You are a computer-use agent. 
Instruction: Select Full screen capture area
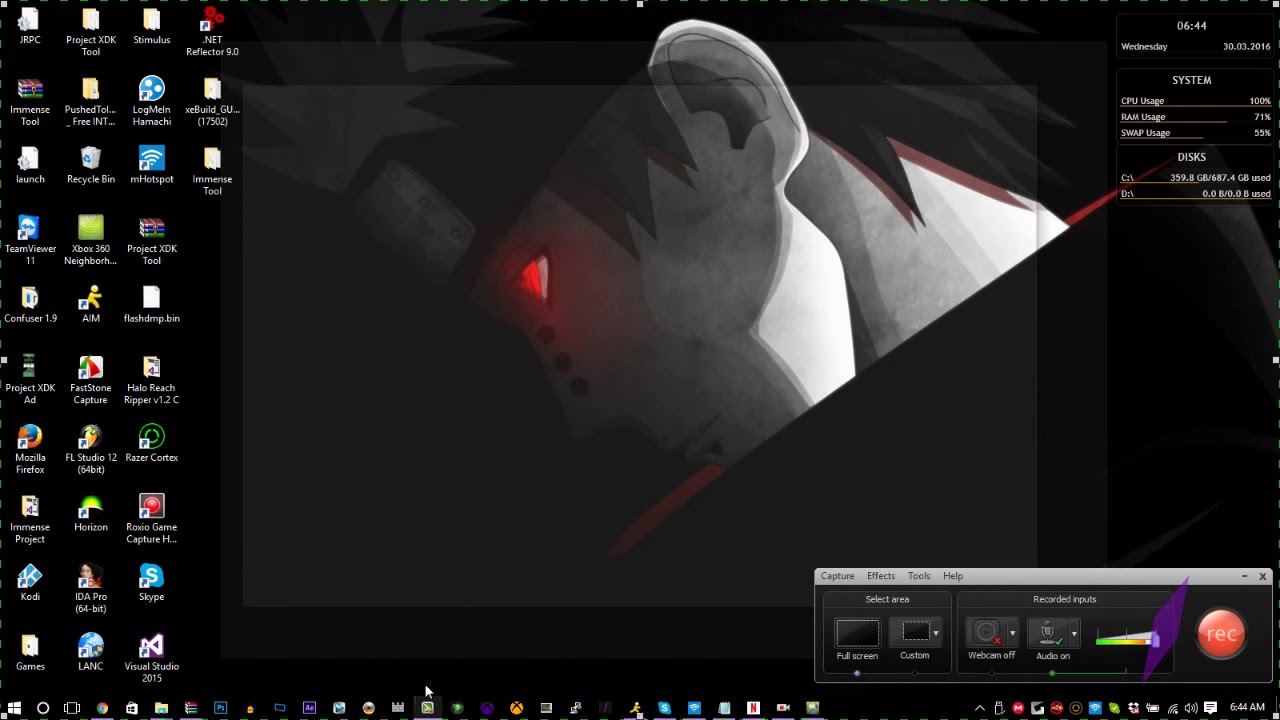[x=857, y=633]
